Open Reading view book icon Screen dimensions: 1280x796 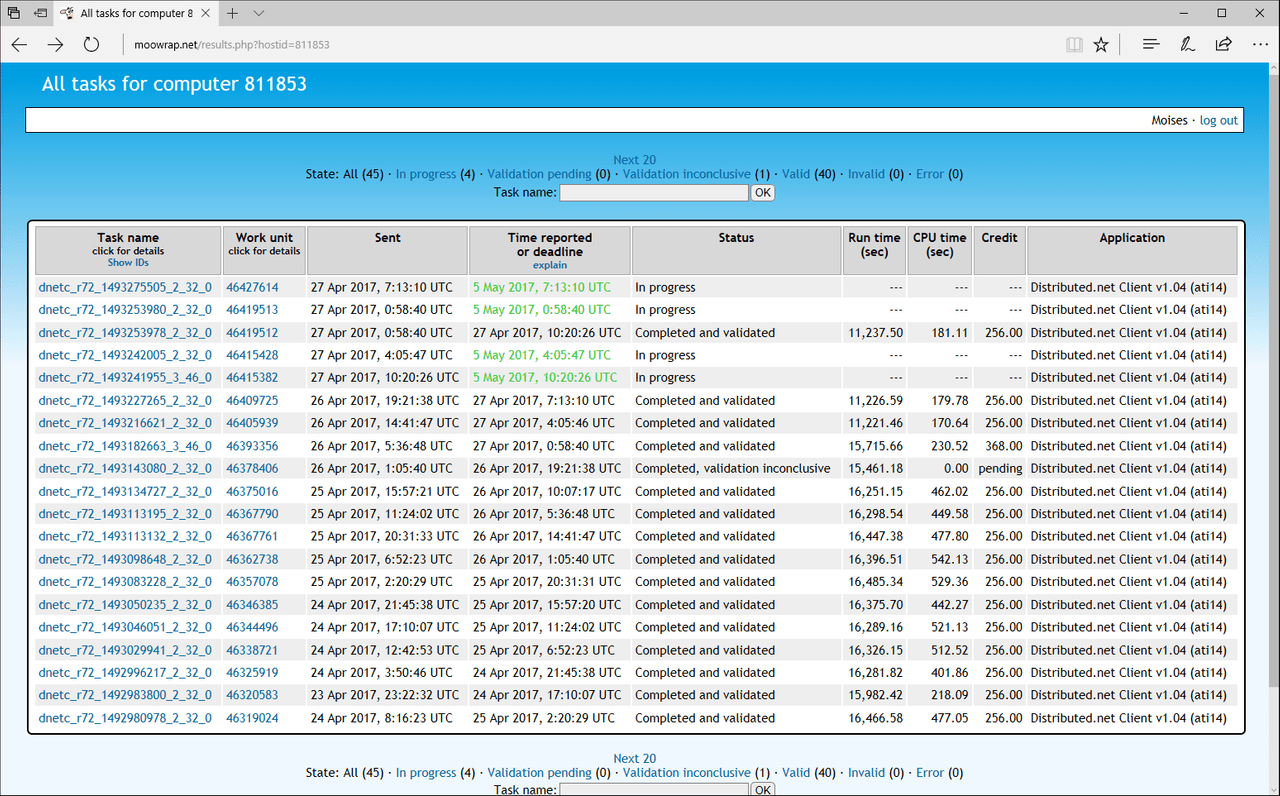point(1074,45)
